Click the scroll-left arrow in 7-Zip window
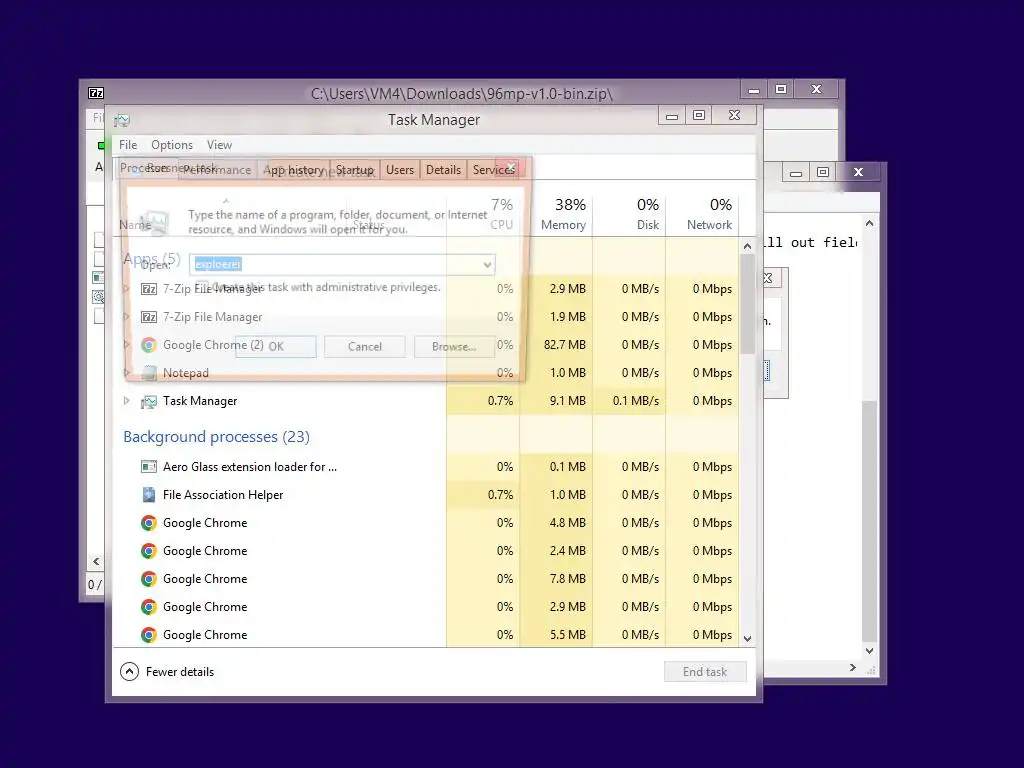The height and width of the screenshot is (768, 1024). coord(96,562)
